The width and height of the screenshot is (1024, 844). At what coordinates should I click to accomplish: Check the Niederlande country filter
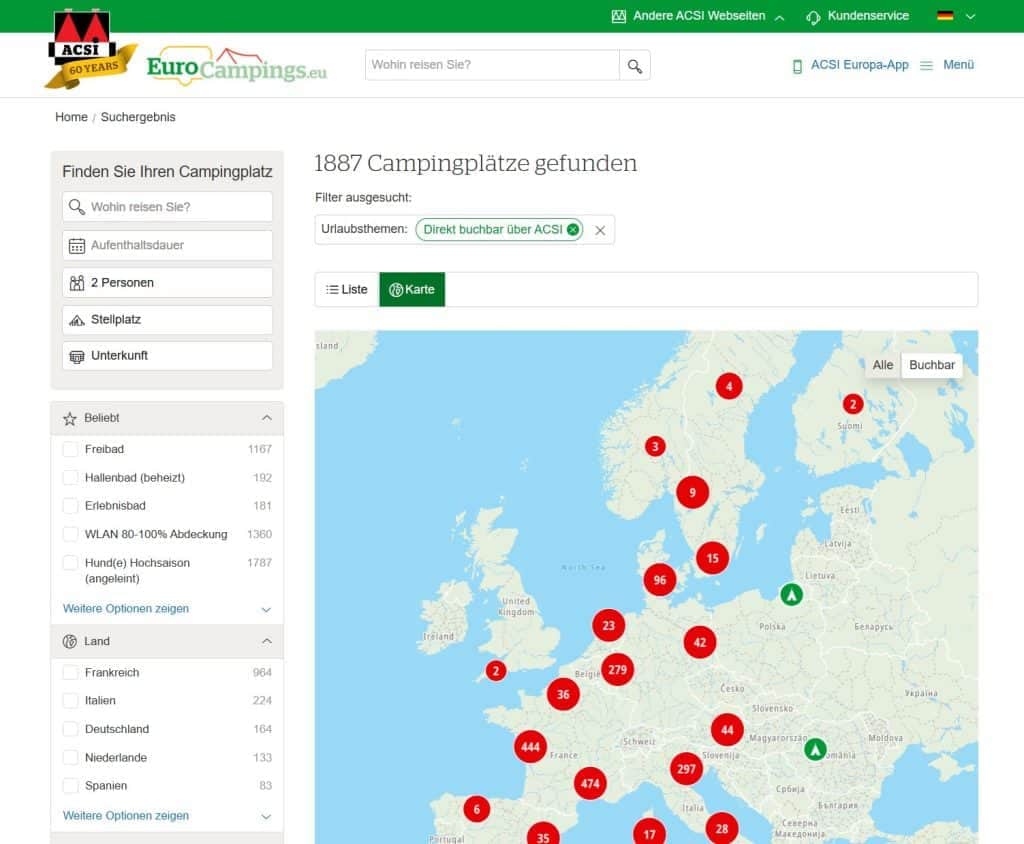pyautogui.click(x=71, y=757)
